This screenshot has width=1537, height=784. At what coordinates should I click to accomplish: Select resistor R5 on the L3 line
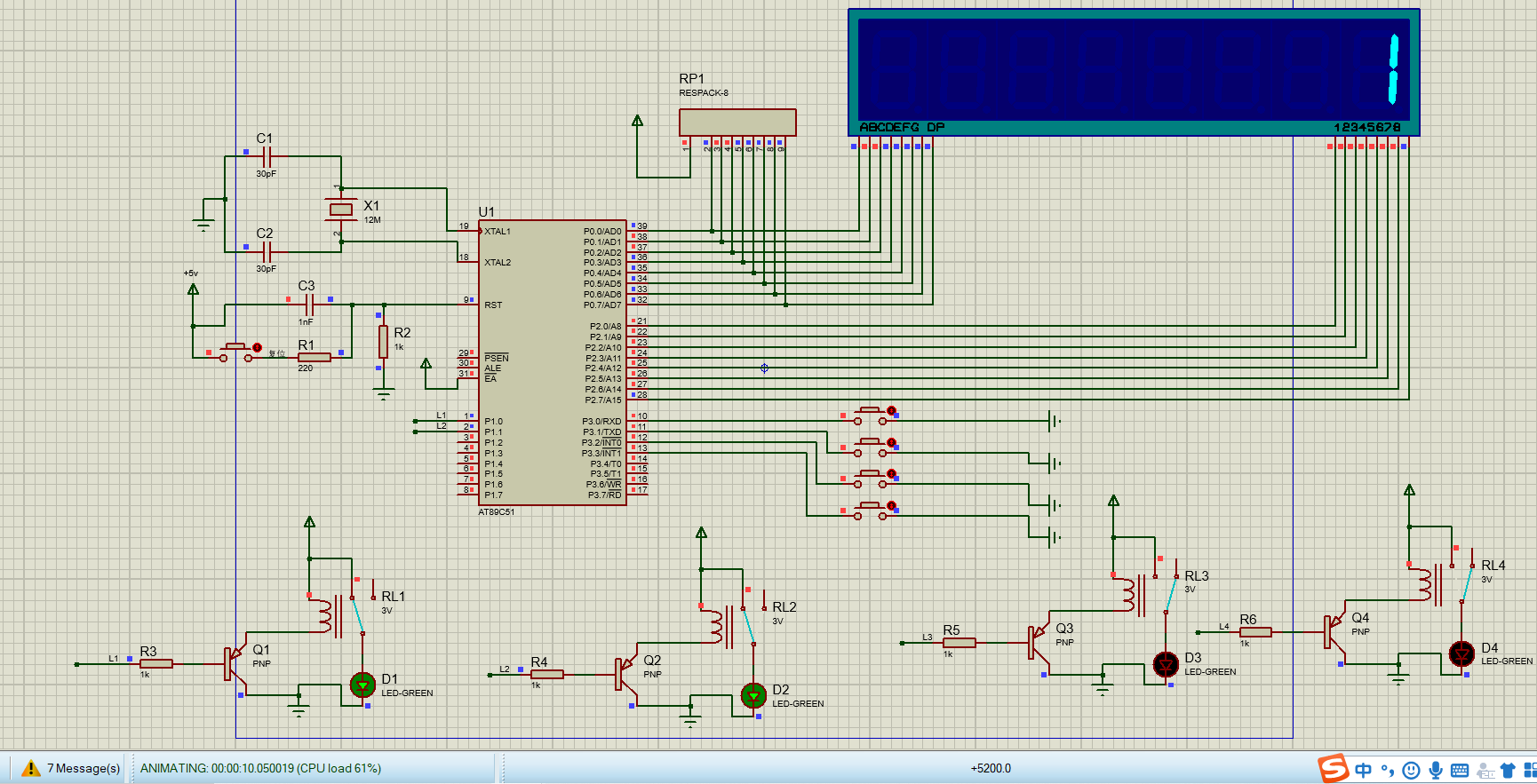pos(959,642)
